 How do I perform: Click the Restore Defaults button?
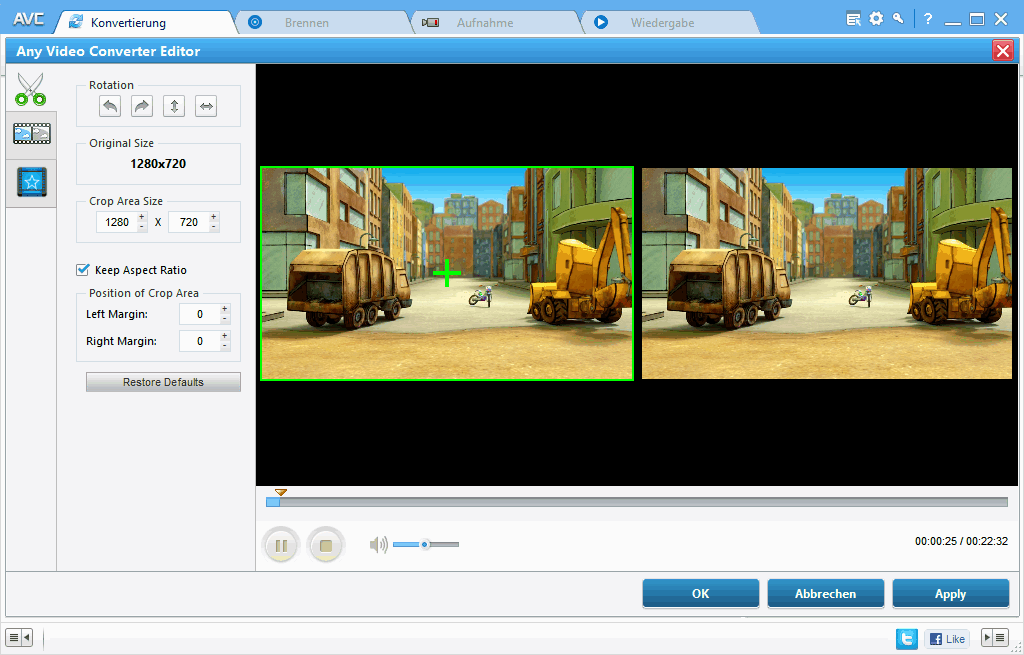pos(163,382)
